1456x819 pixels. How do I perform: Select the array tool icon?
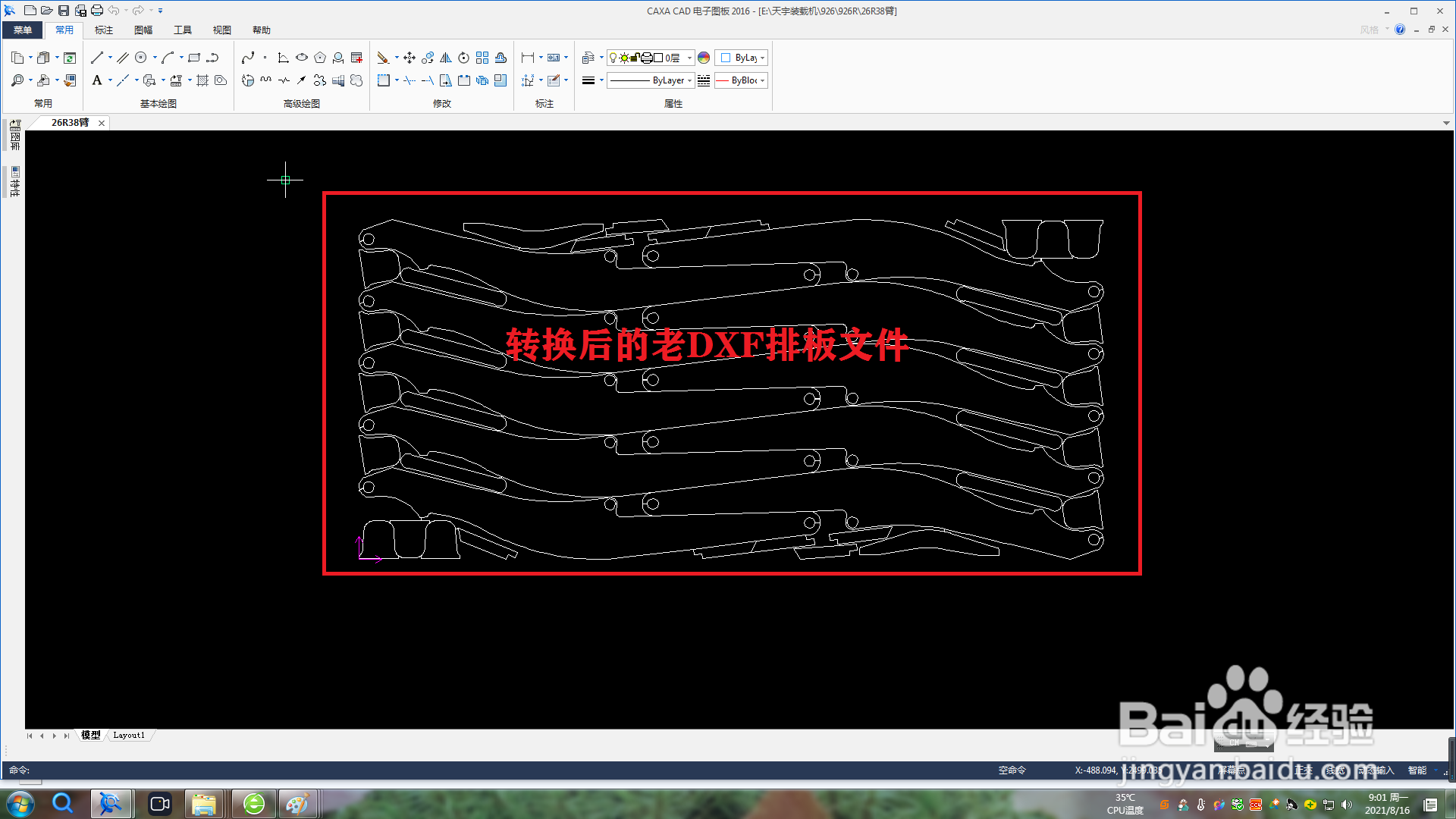[482, 58]
